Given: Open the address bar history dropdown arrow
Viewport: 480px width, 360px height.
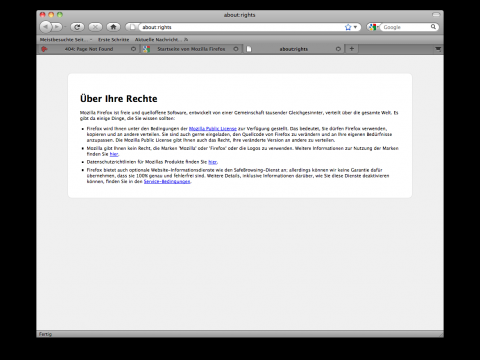Looking at the screenshot, I should (356, 27).
